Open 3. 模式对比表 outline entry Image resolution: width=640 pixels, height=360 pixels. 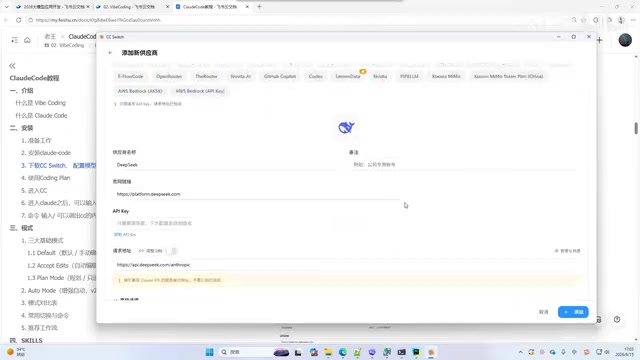pos(39,303)
